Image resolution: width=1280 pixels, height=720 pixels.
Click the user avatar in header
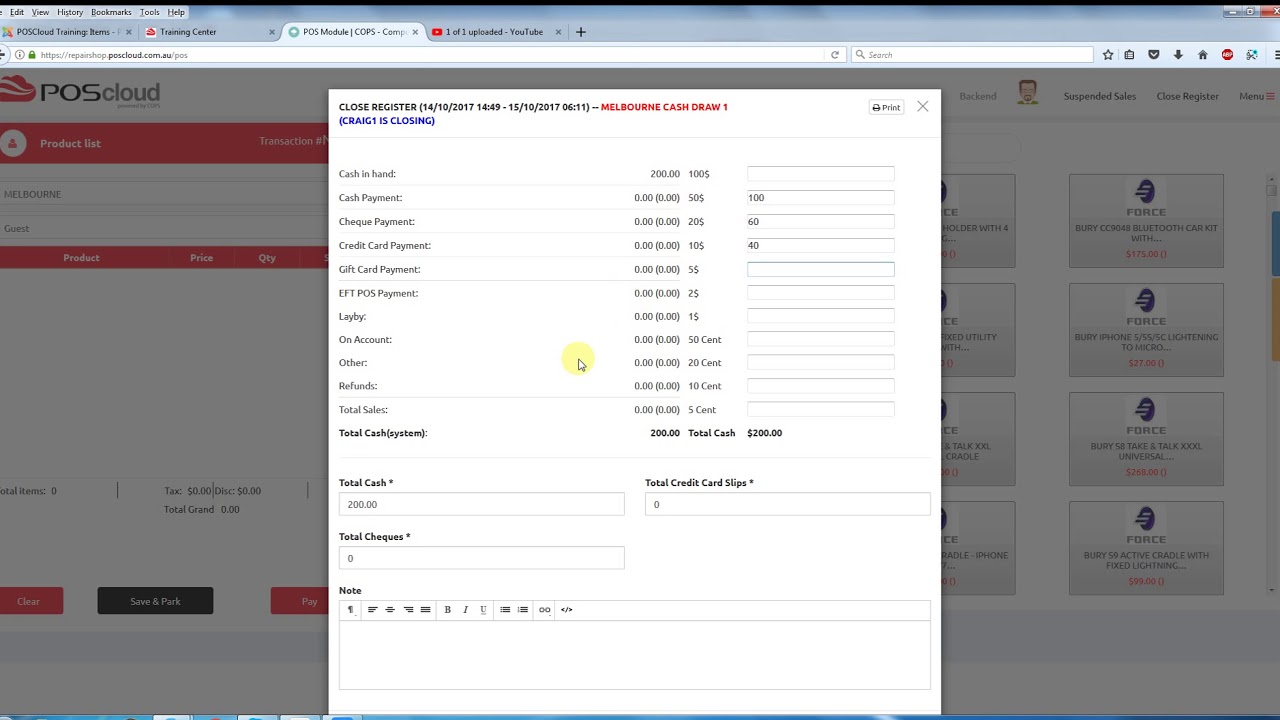click(x=1027, y=94)
